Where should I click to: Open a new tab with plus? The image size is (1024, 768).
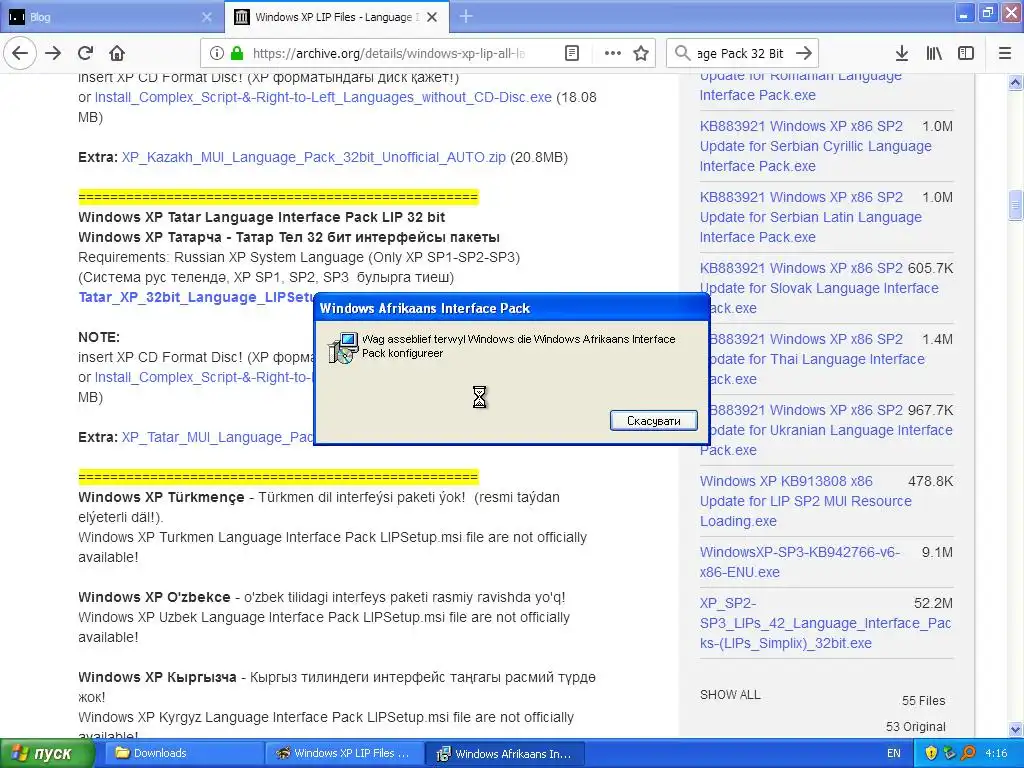pos(466,16)
